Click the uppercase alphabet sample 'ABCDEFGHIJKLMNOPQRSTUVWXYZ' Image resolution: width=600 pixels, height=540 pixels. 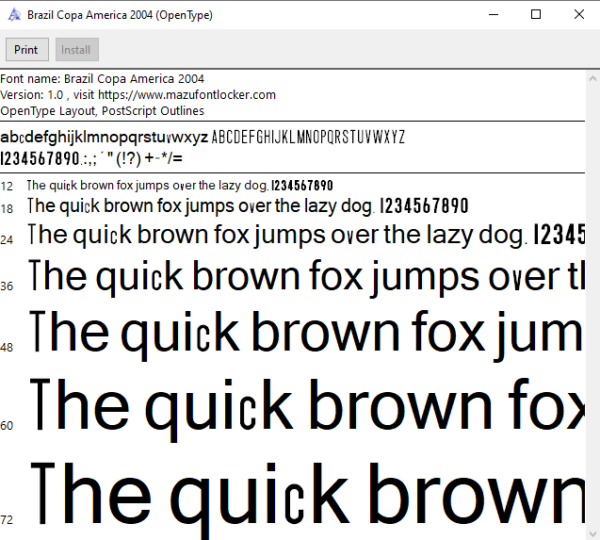[308, 137]
